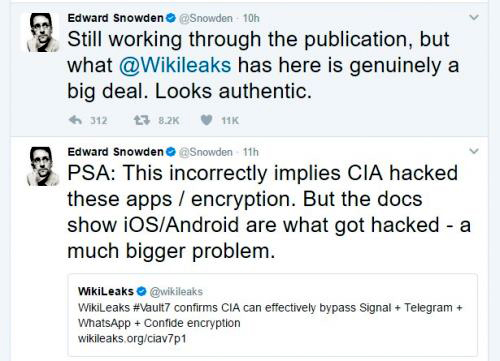
Task: Click Edward Snowden name on first tweet
Action: [115, 18]
